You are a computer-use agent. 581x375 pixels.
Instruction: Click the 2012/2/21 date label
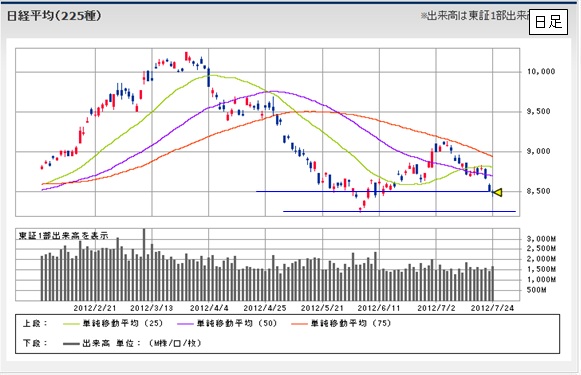95,308
